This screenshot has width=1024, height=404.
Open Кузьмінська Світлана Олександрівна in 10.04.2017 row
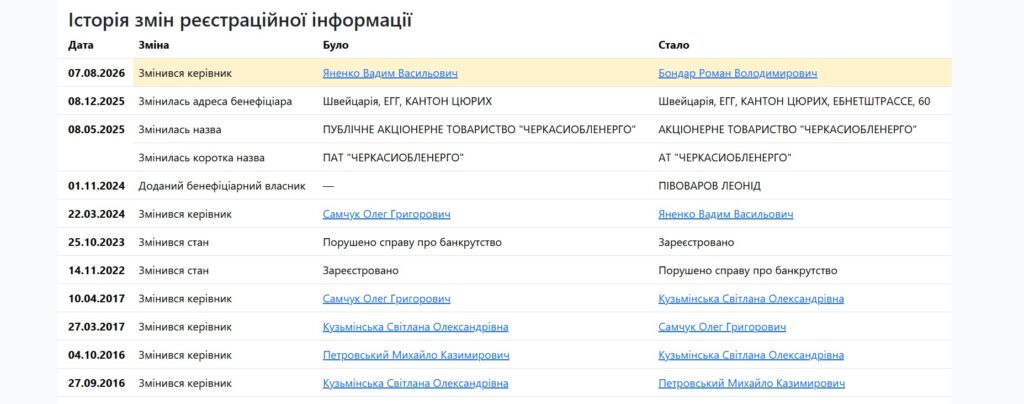pyautogui.click(x=751, y=299)
